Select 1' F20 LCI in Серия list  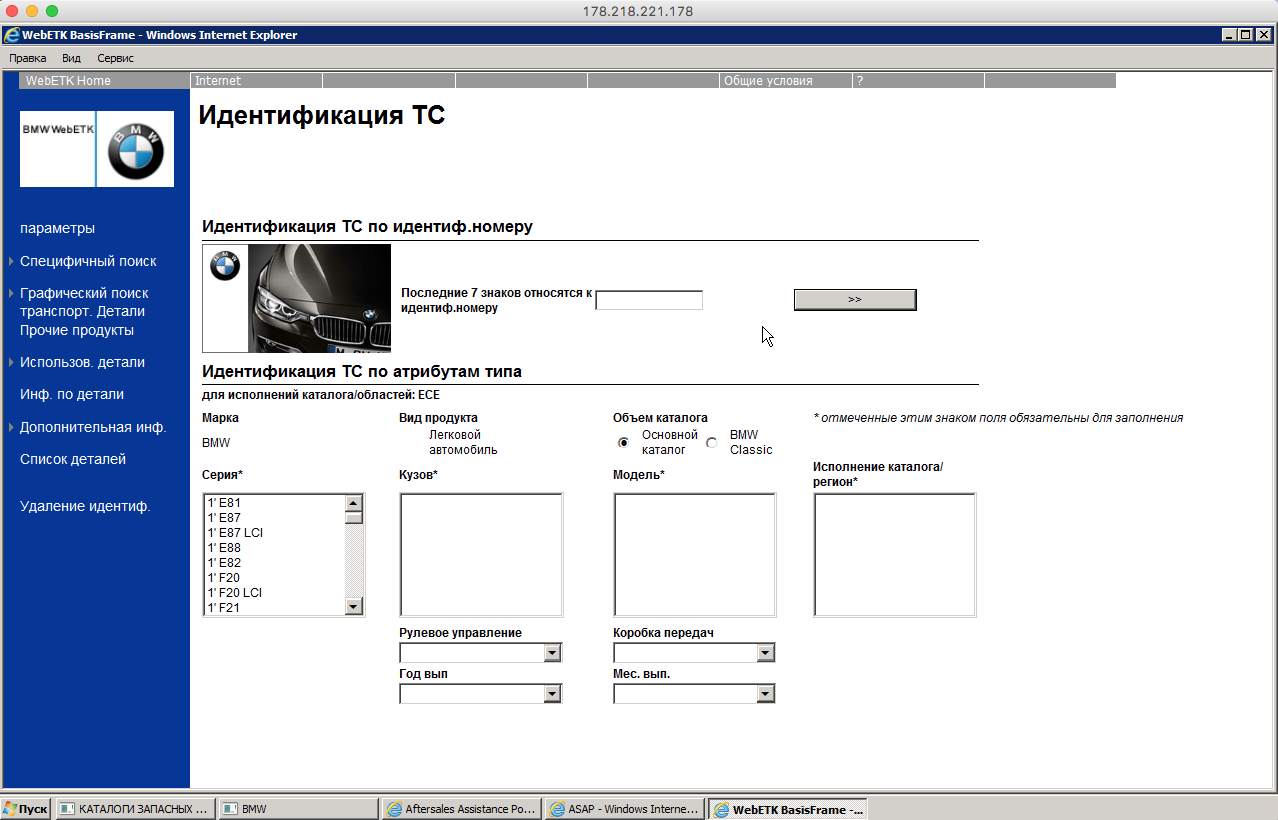pyautogui.click(x=235, y=592)
